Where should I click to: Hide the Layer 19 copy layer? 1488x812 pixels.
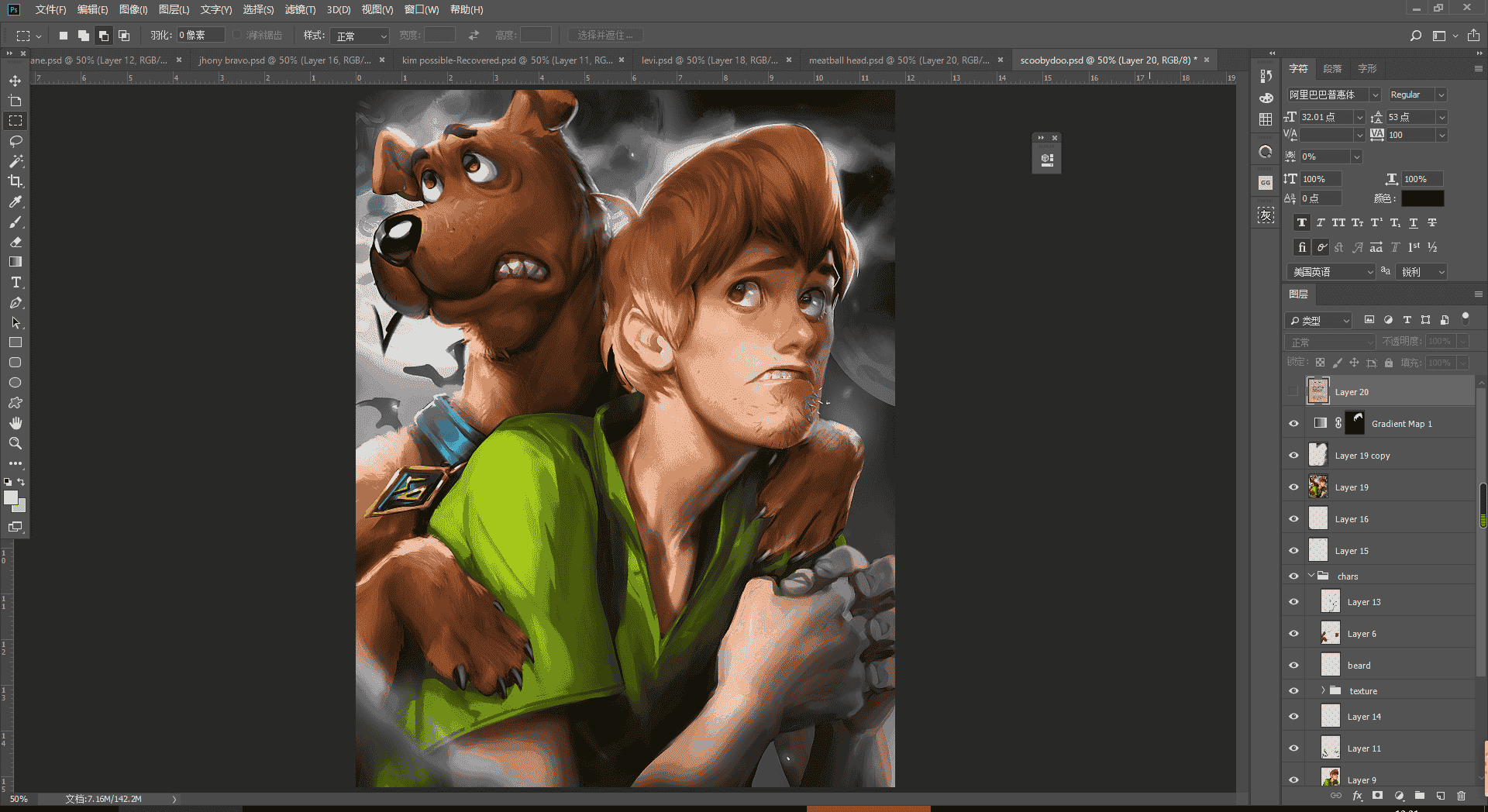(x=1293, y=455)
